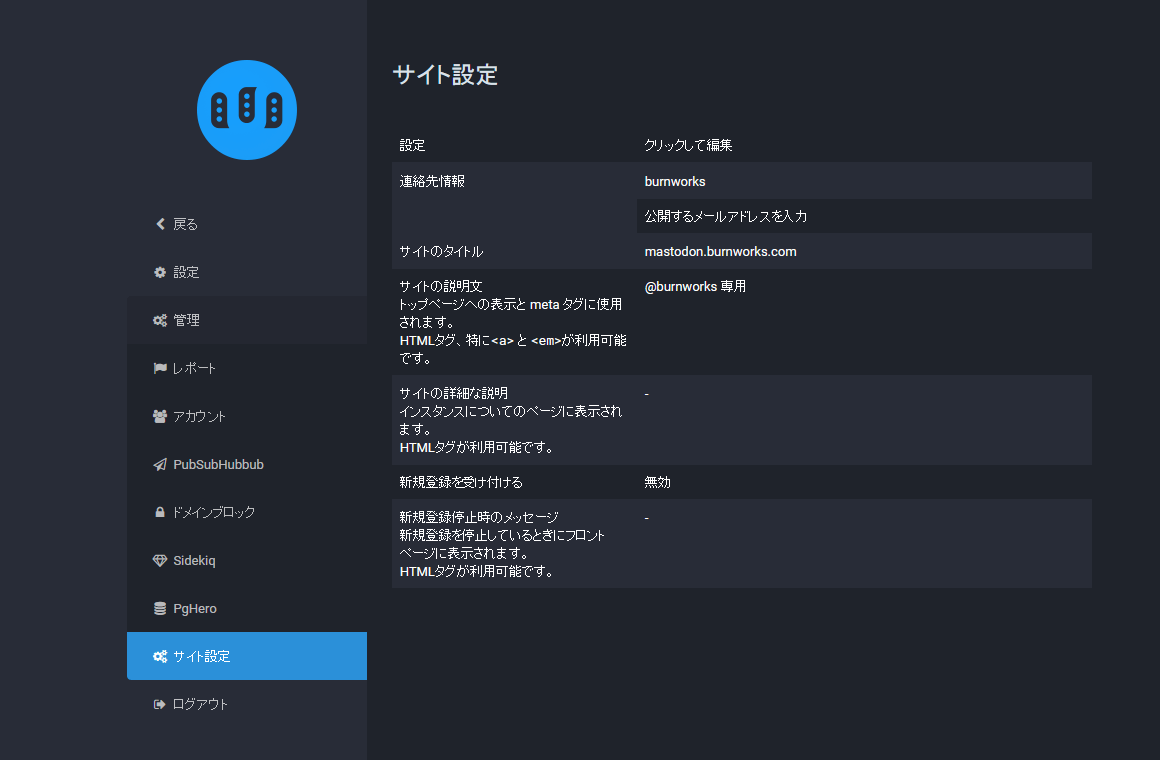Viewport: 1160px width, 760px height.
Task: Click the flag icon for レポート
Action: (x=160, y=368)
